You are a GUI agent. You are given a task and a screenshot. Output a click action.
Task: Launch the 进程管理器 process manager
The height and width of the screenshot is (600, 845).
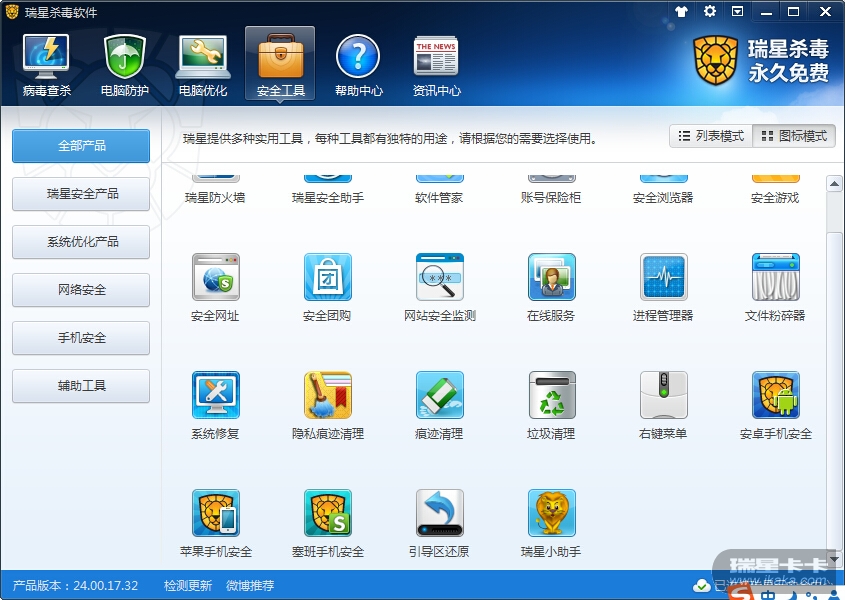[x=663, y=287]
